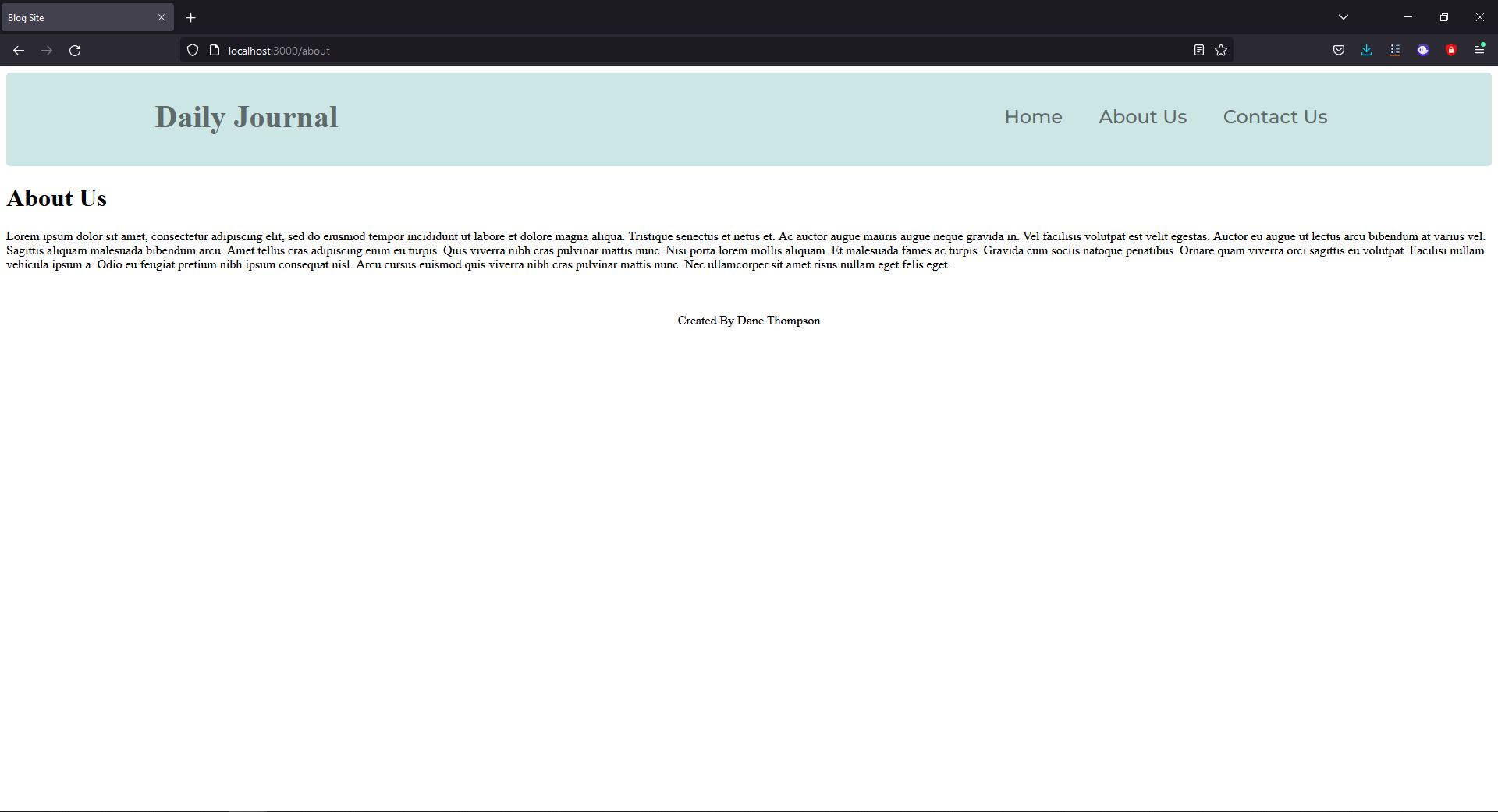
Task: Click the purple round extension icon
Action: coord(1423,50)
